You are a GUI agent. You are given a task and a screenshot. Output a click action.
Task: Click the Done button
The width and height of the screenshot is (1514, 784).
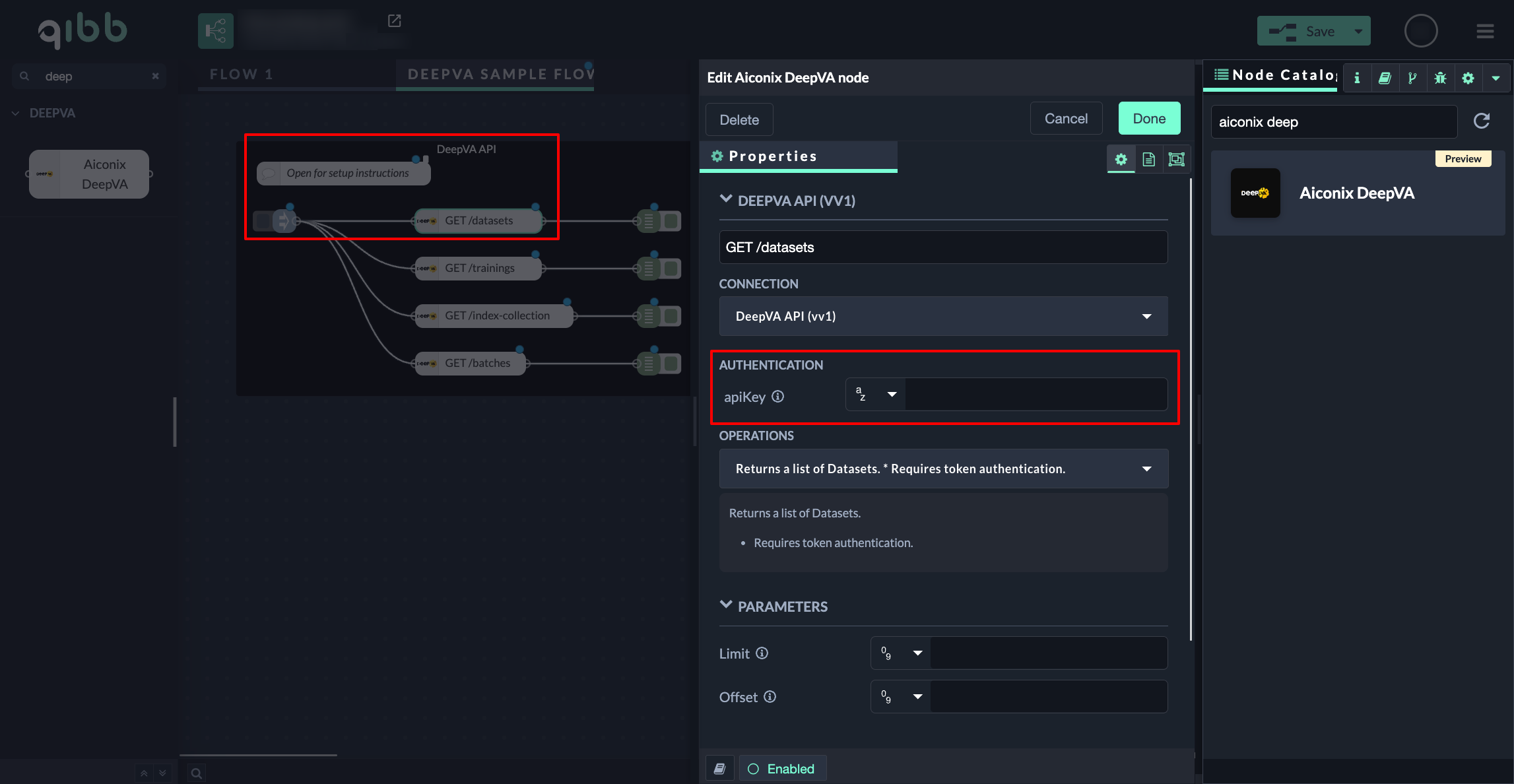tap(1149, 119)
